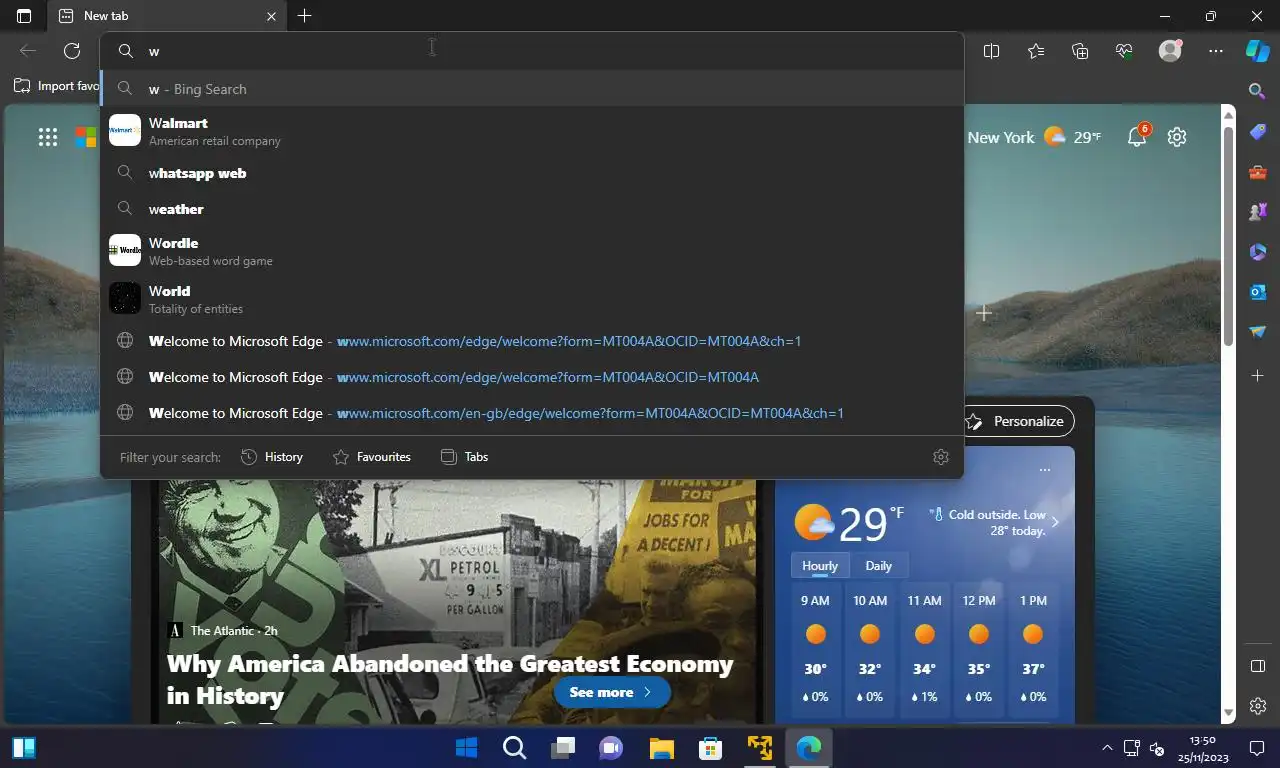Open apps grid launcher icon
This screenshot has height=768, width=1280.
click(48, 138)
